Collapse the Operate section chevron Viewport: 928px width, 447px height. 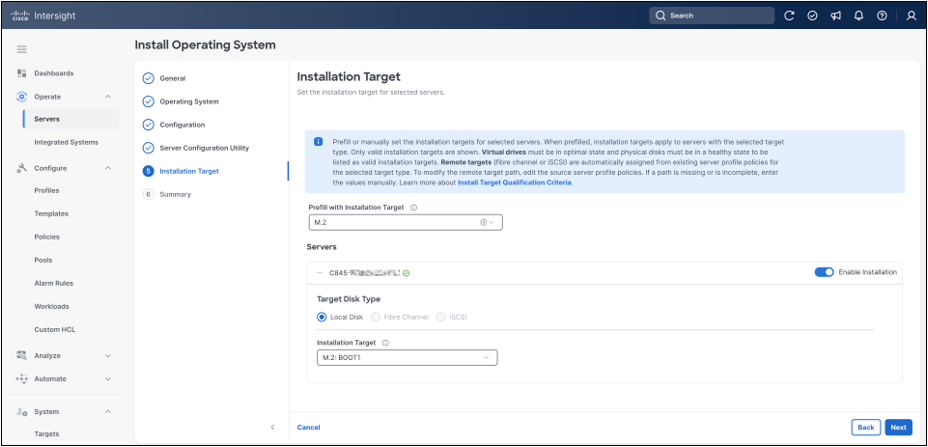click(108, 97)
